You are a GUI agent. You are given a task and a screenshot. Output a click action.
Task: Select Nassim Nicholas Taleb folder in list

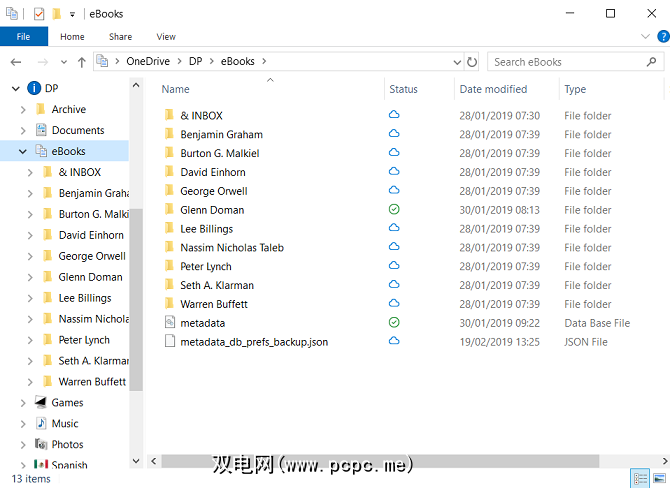click(231, 248)
